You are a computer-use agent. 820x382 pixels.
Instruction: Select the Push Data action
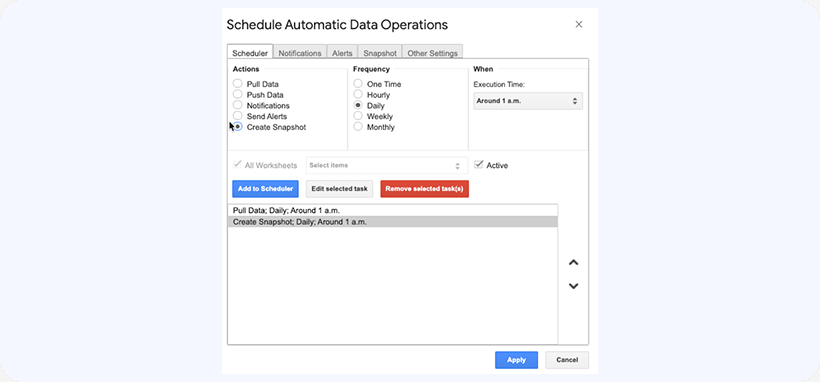click(x=238, y=95)
